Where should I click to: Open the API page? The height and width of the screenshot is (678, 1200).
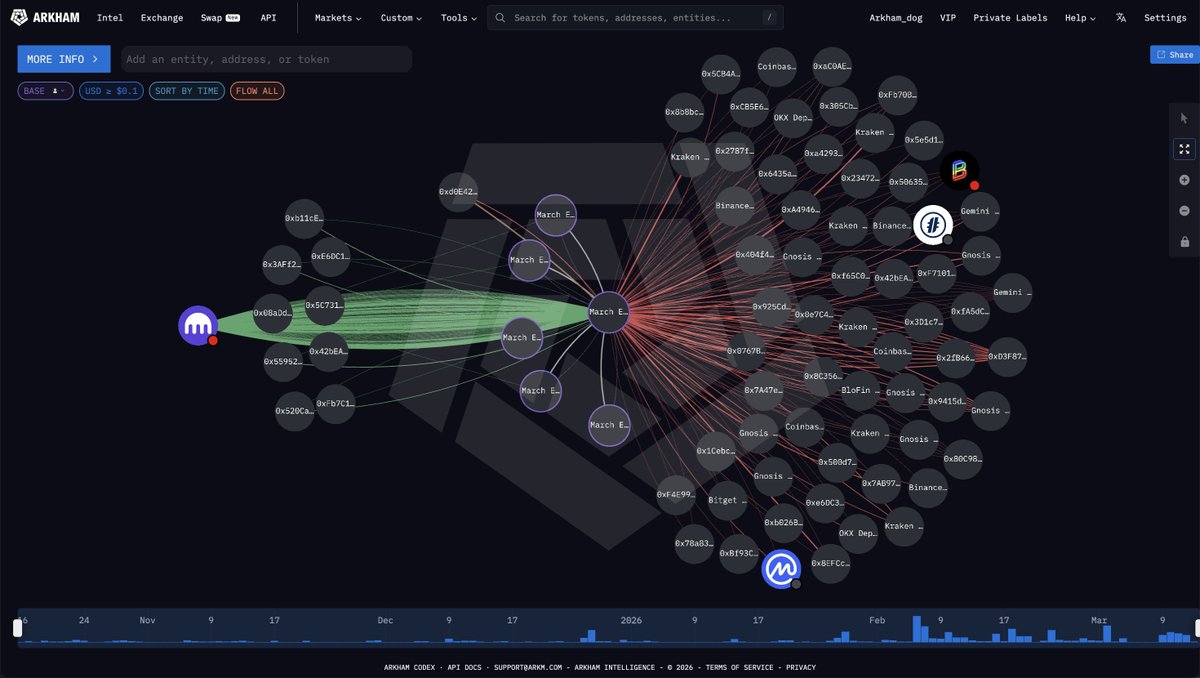pos(268,18)
